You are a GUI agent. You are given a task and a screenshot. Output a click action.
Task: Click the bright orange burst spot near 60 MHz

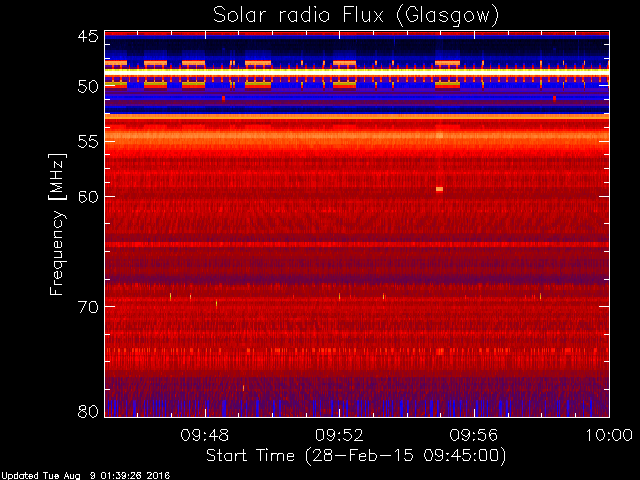(x=439, y=189)
